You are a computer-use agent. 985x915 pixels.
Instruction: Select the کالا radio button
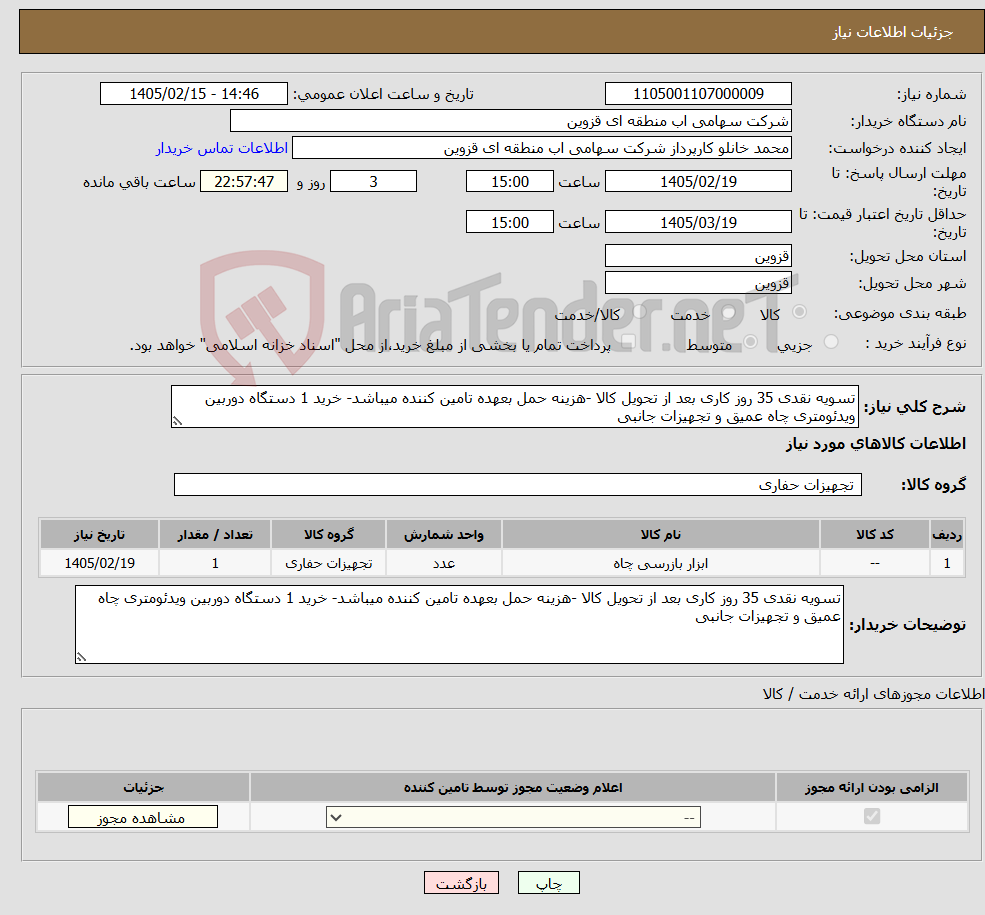pos(799,311)
